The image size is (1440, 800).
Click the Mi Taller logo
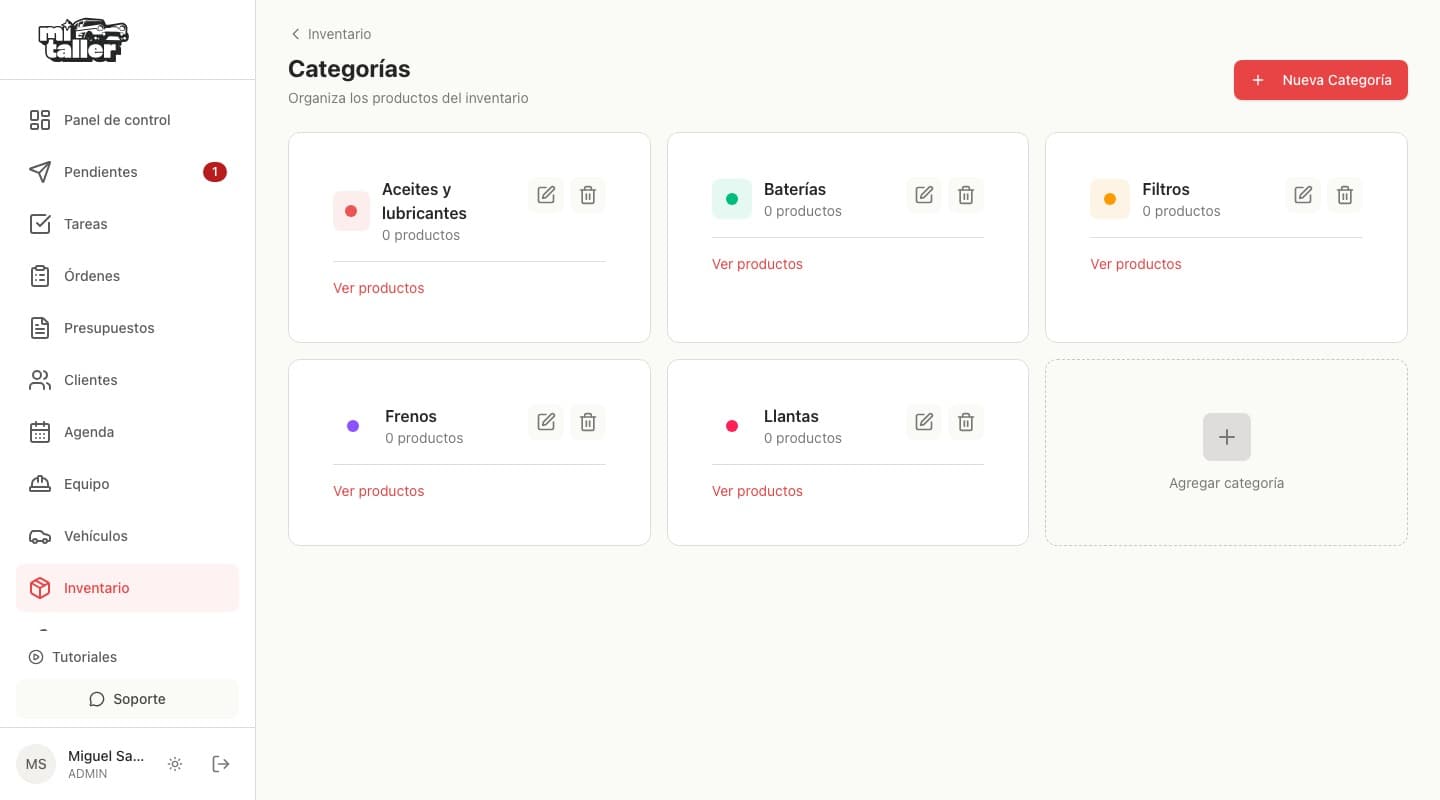pyautogui.click(x=83, y=40)
